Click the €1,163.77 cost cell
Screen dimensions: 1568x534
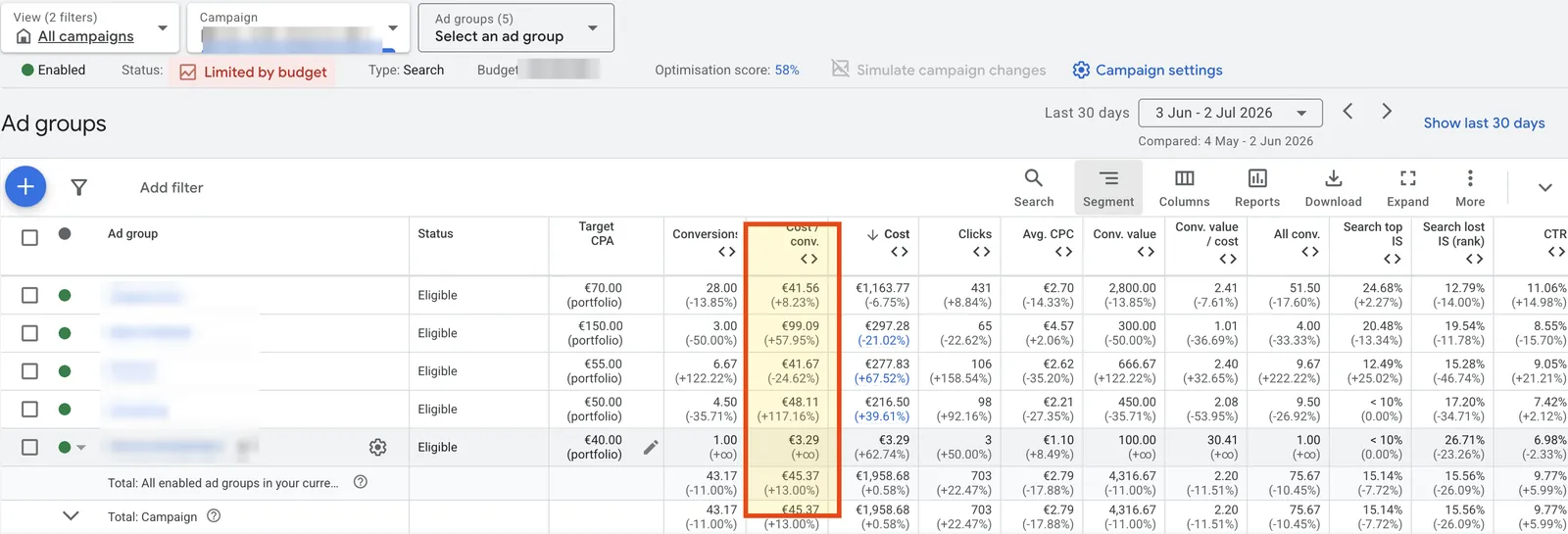coord(882,288)
